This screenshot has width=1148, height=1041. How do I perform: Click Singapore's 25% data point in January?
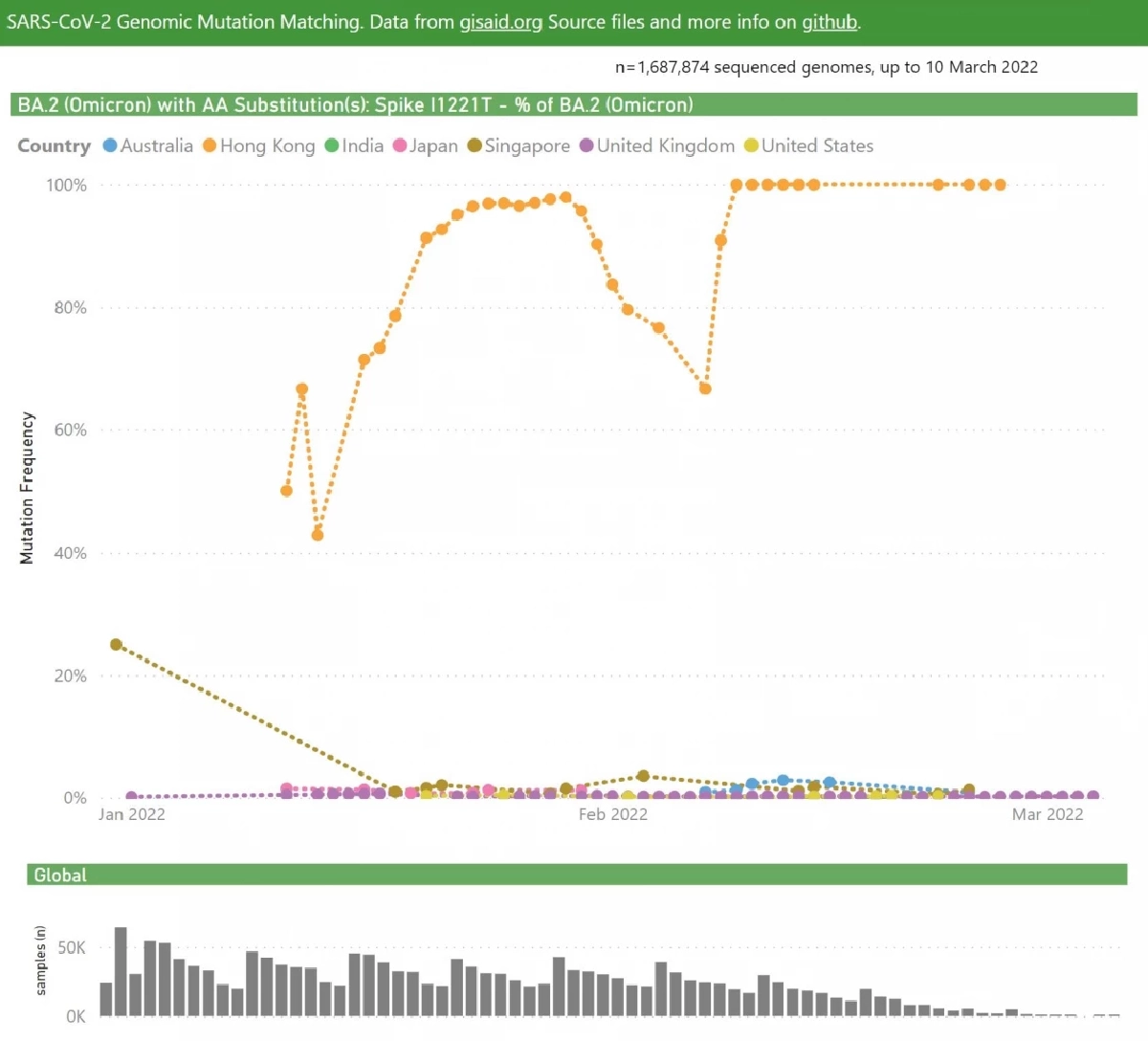coord(116,644)
